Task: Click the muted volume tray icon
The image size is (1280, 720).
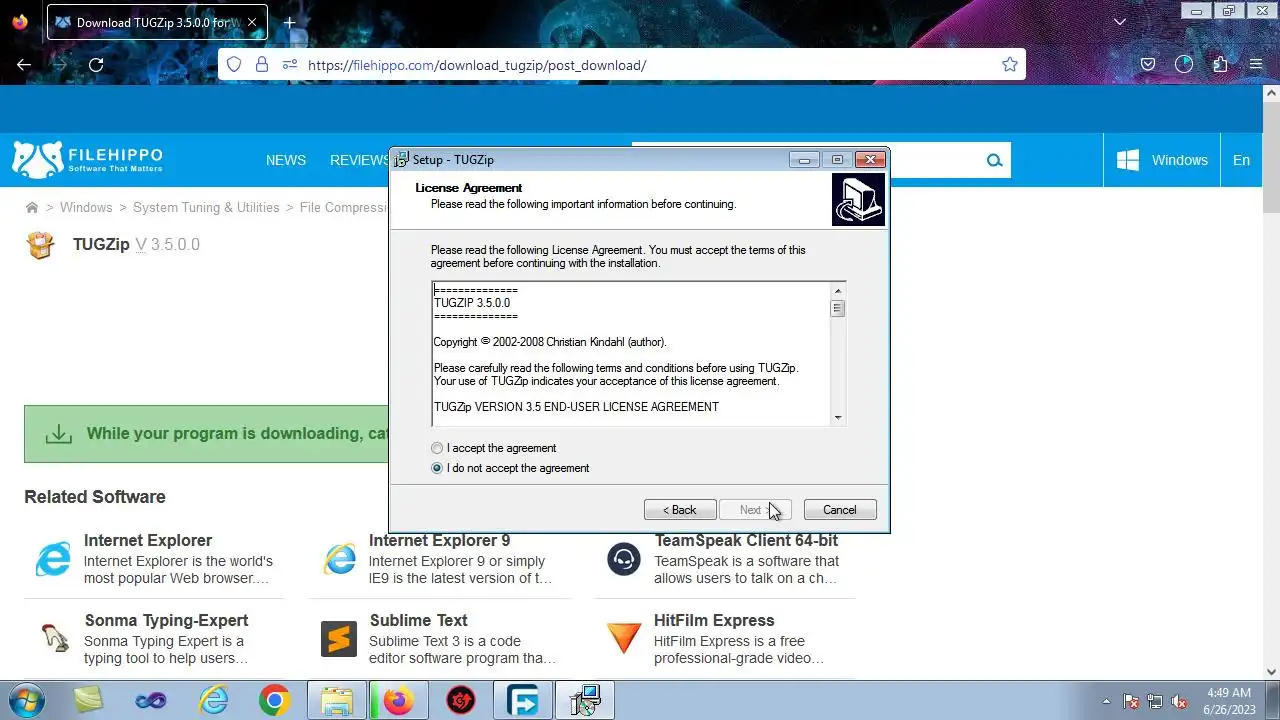Action: pyautogui.click(x=1179, y=701)
